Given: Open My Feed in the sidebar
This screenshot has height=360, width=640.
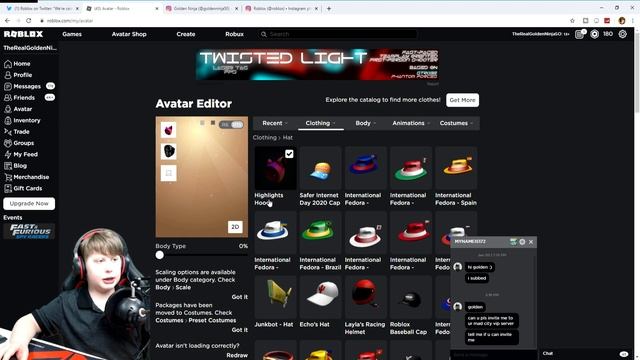Looking at the screenshot, I should 21,154.
